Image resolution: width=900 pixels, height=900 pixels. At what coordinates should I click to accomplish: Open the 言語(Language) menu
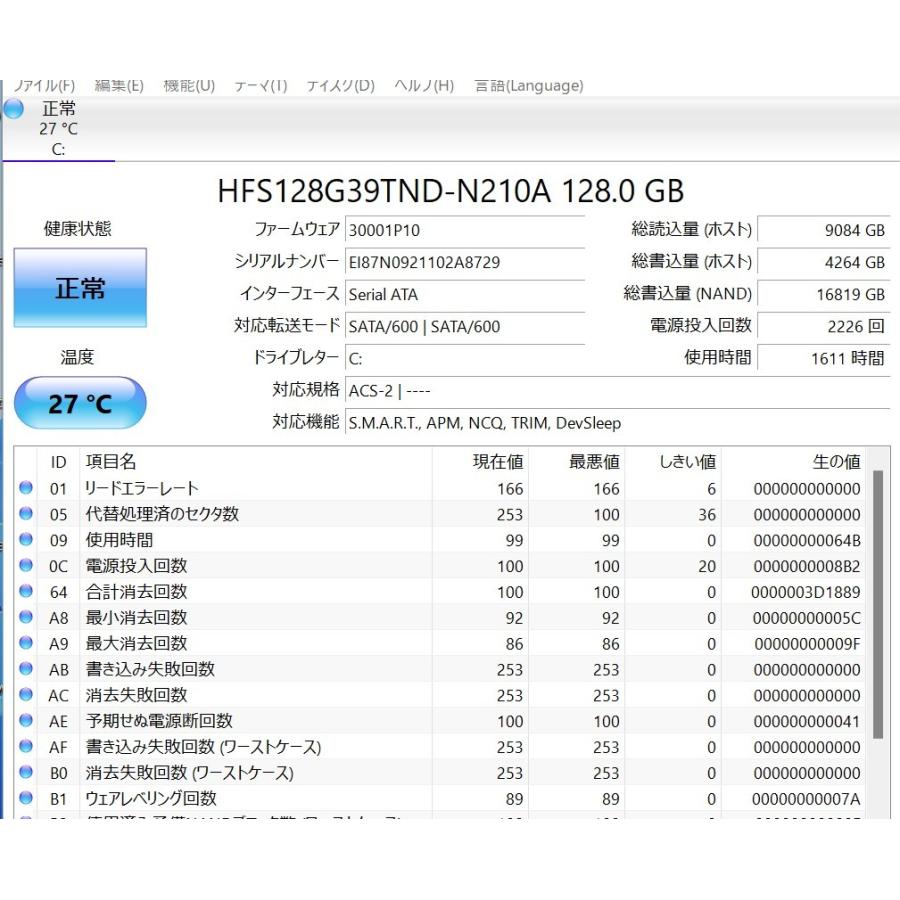click(528, 86)
